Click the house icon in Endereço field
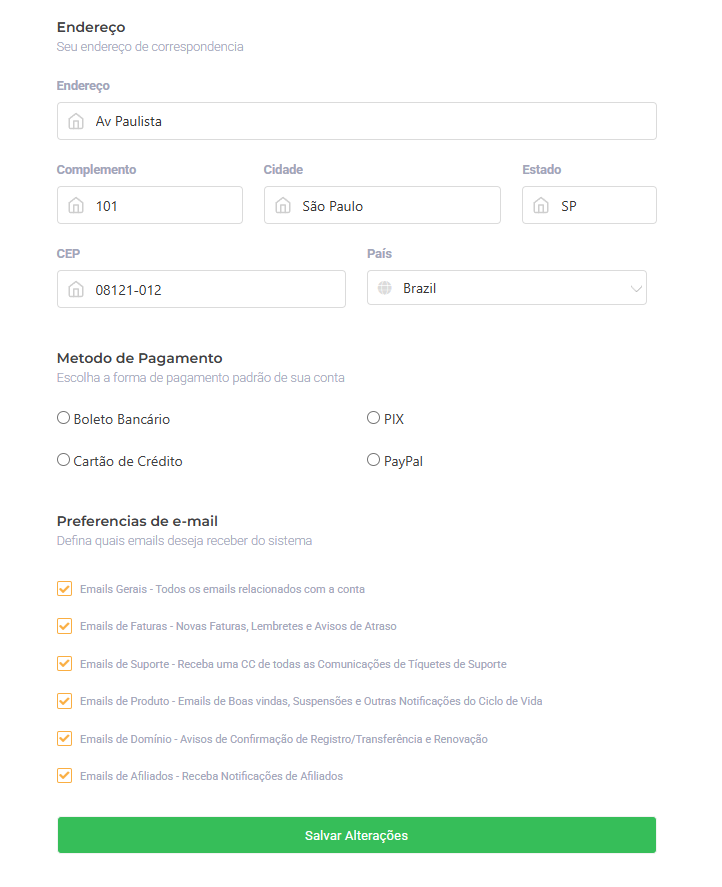The image size is (722, 887). click(x=76, y=121)
